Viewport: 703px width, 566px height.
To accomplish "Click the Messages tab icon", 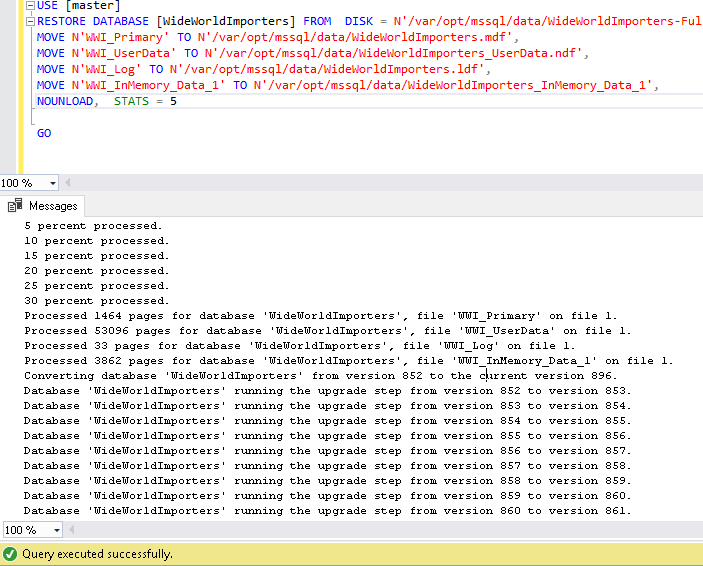I will click(x=15, y=206).
